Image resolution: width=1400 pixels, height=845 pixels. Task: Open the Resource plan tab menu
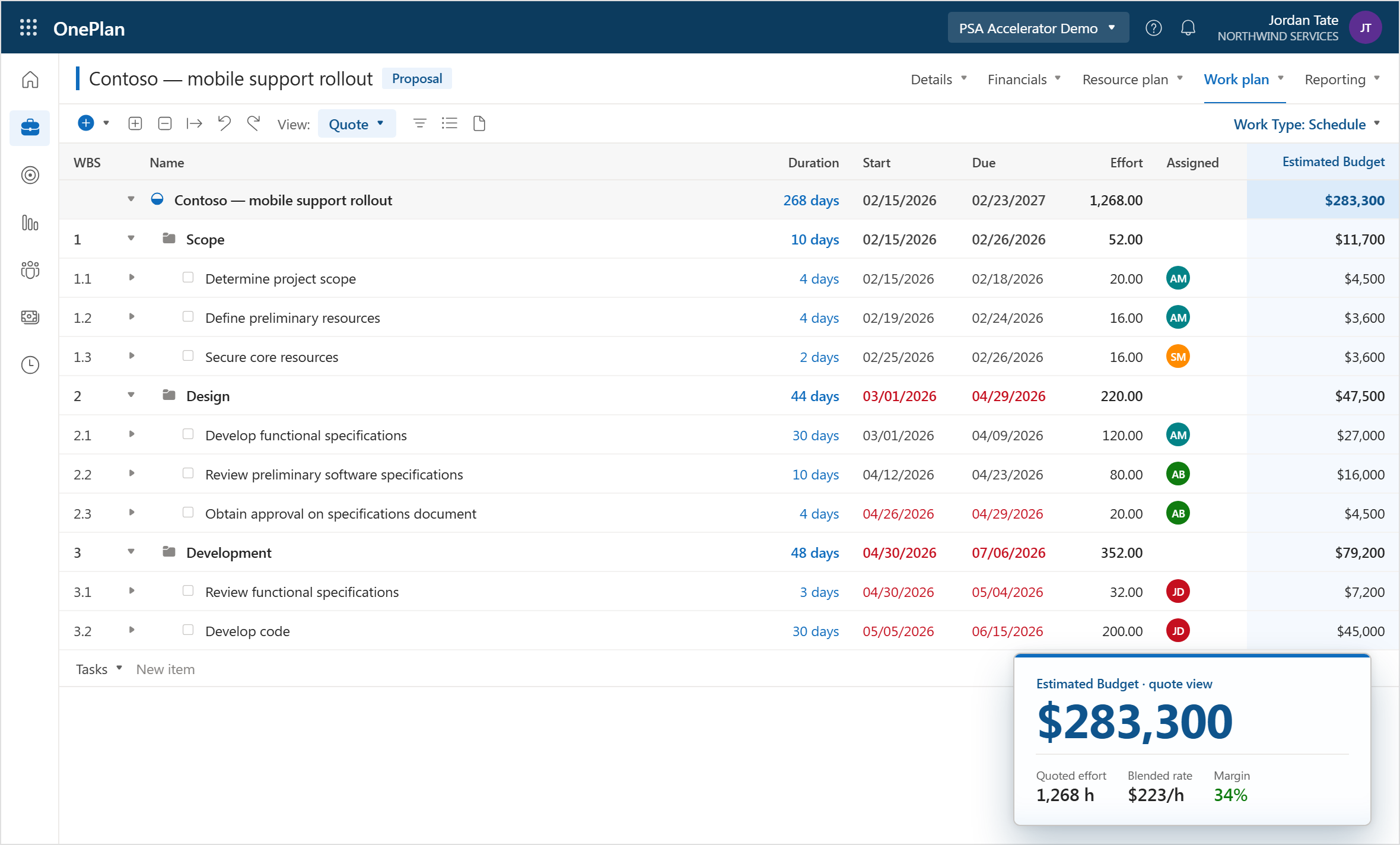[1132, 79]
